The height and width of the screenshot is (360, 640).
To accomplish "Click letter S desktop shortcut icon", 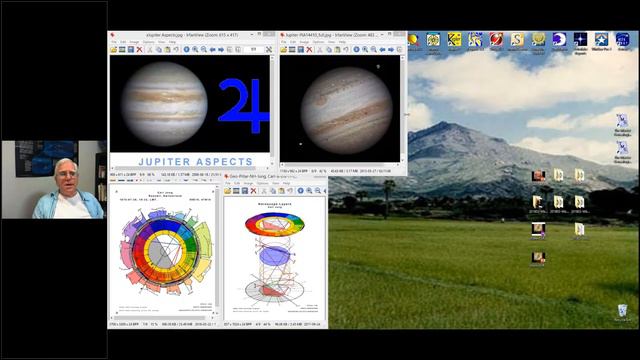I will point(517,40).
